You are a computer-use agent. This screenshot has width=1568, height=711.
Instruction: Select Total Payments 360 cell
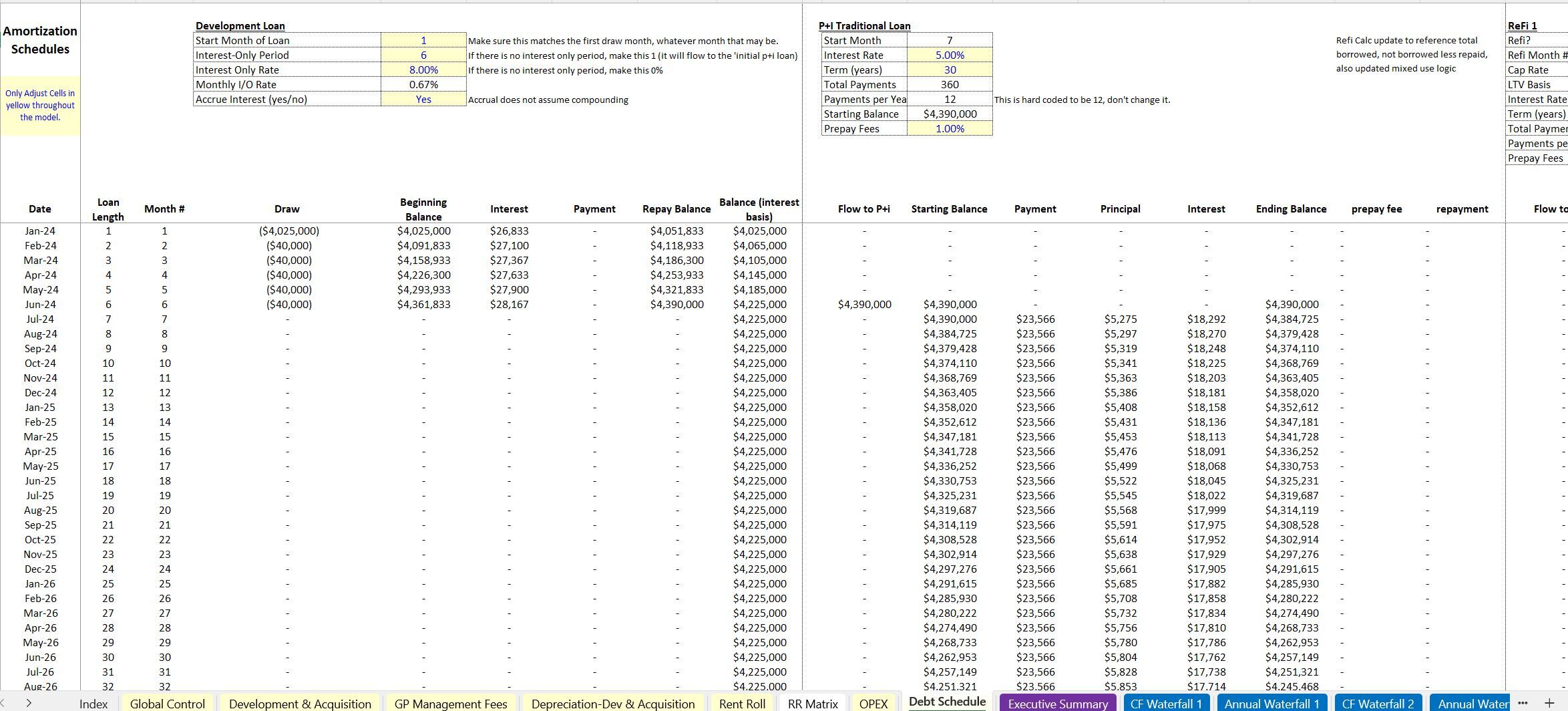[950, 85]
